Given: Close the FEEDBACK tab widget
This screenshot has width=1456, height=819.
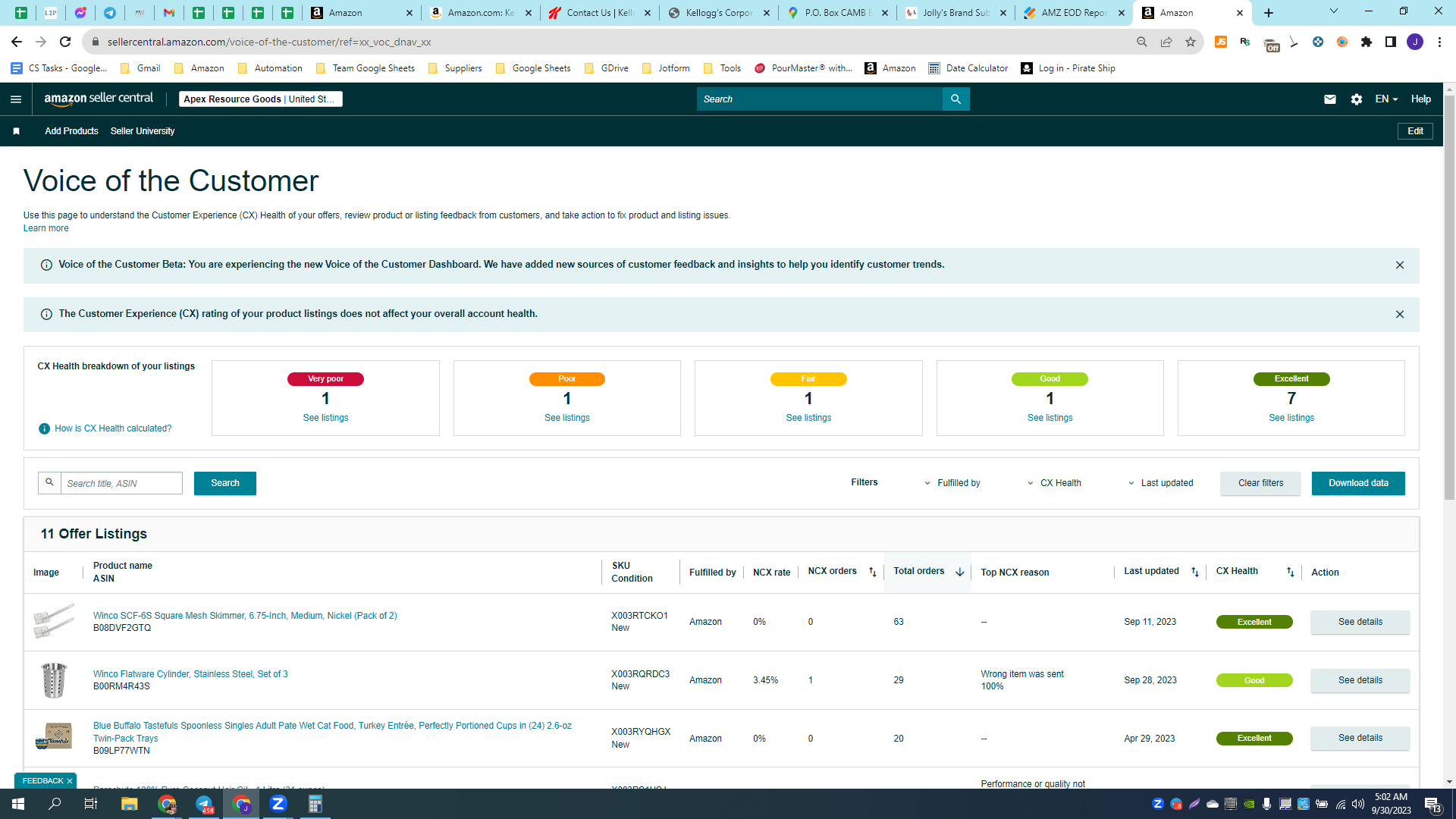Looking at the screenshot, I should click(x=70, y=782).
